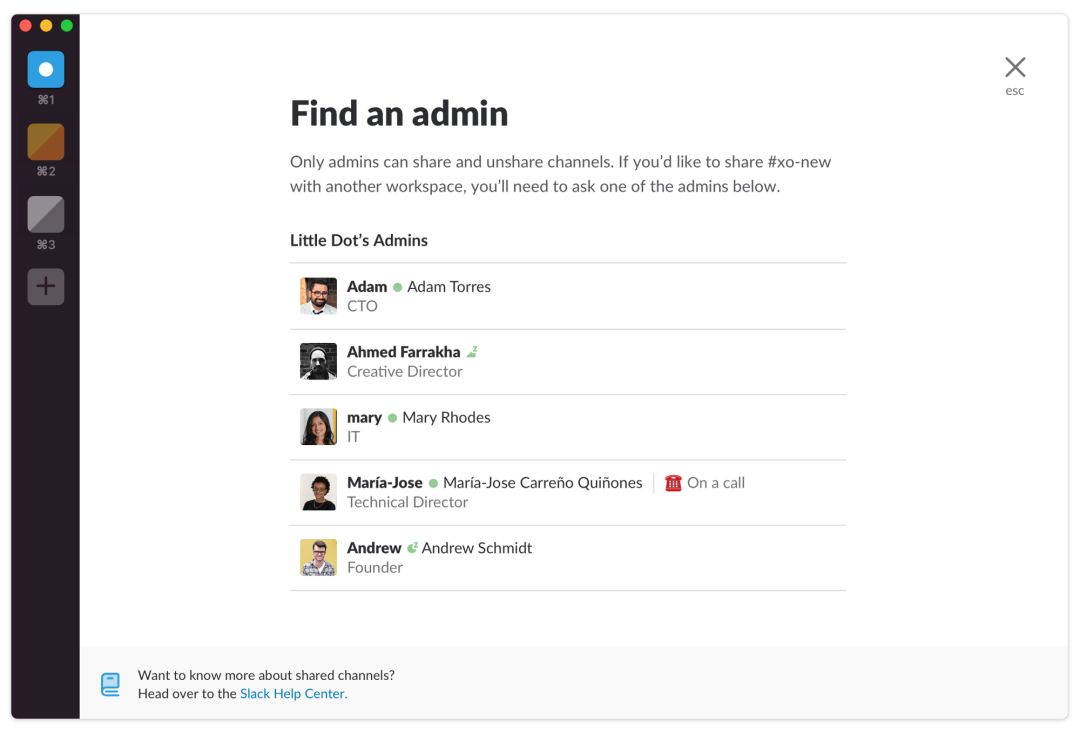Image resolution: width=1080 pixels, height=735 pixels.
Task: Open the Slack Help Center link
Action: click(293, 694)
